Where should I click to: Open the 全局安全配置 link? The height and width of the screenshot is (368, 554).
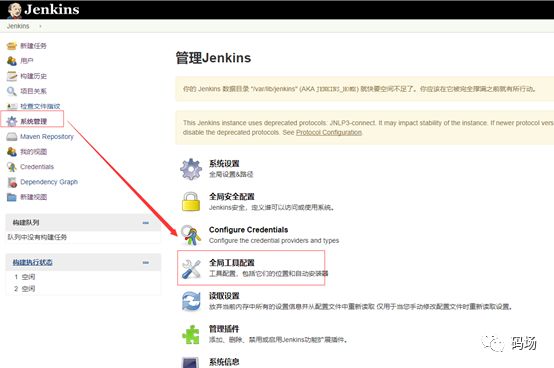coord(231,197)
